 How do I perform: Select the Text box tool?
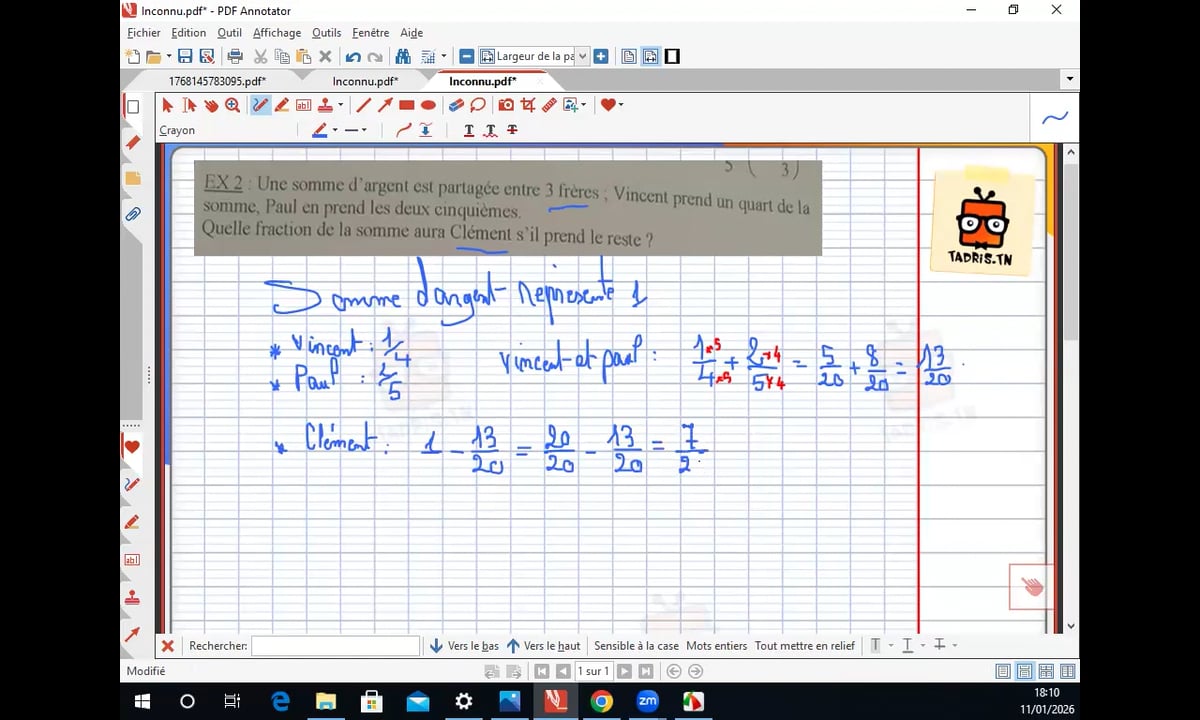[x=303, y=105]
